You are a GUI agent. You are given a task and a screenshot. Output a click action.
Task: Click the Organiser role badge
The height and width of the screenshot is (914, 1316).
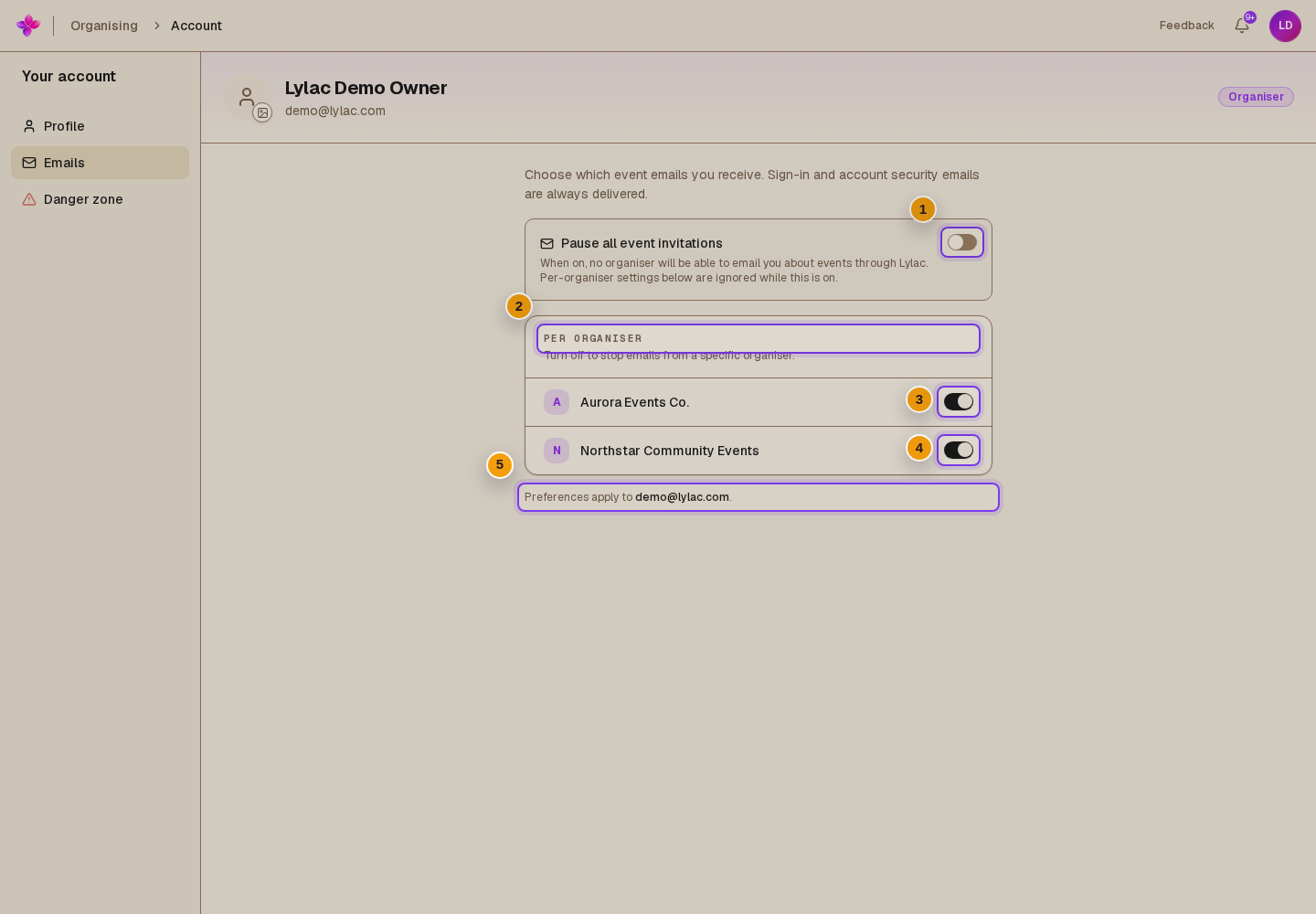[1256, 97]
